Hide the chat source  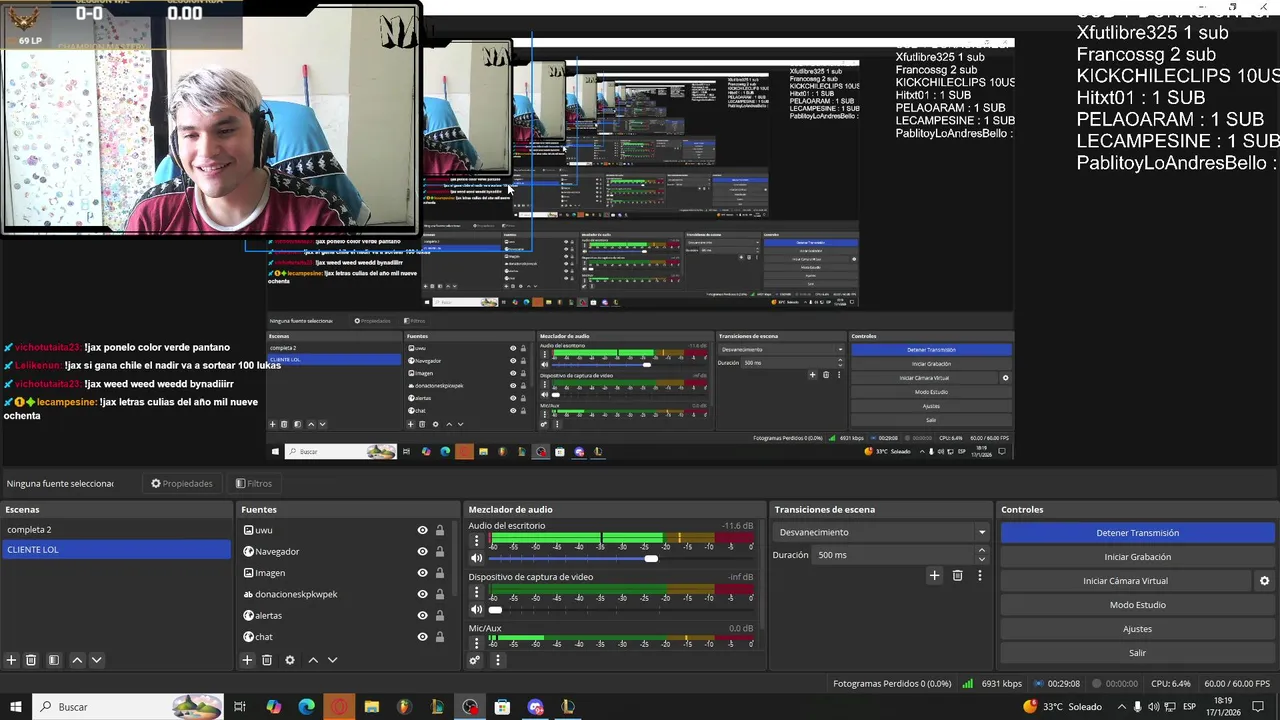tap(422, 637)
